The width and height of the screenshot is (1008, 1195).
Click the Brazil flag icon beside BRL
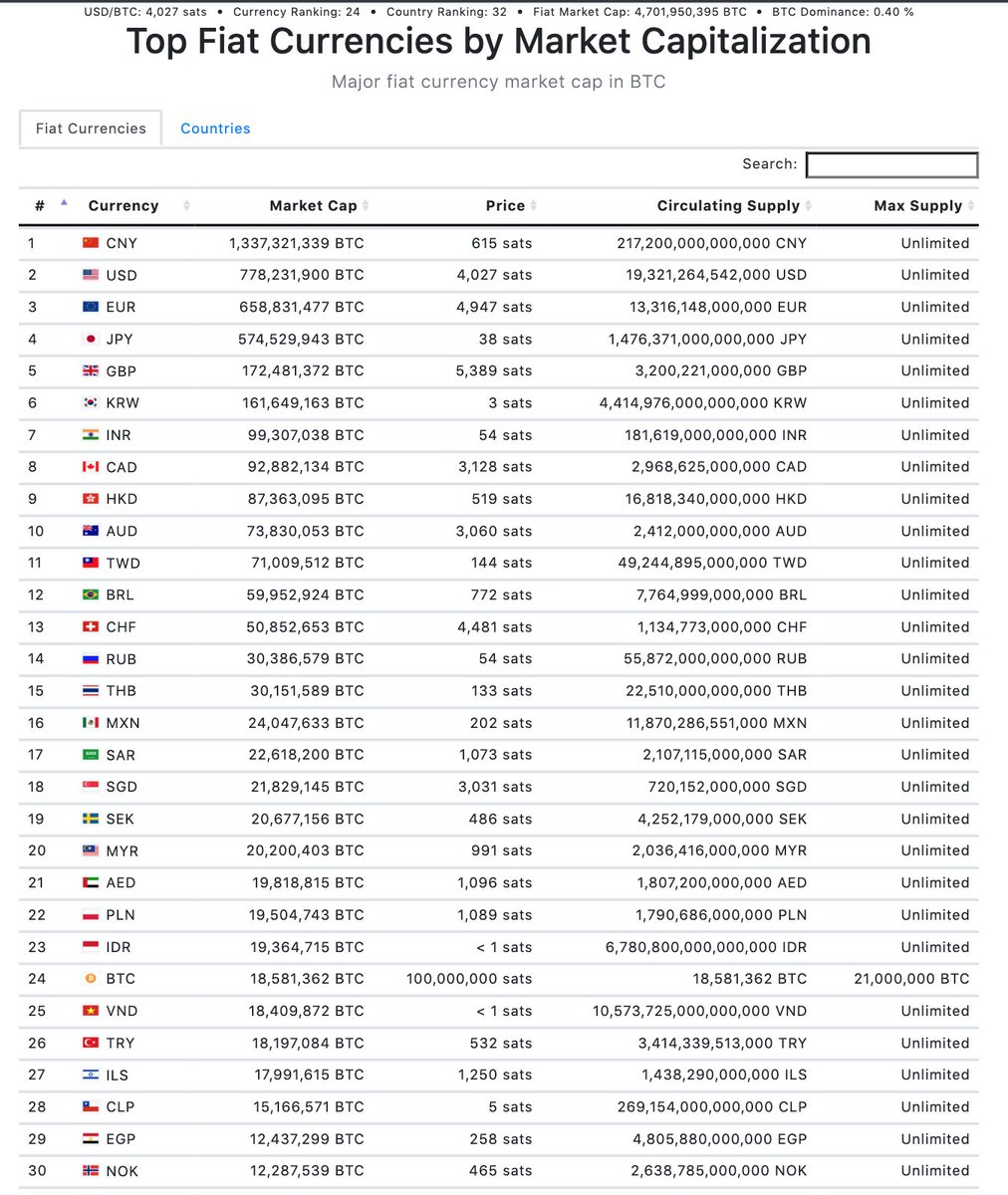(91, 595)
